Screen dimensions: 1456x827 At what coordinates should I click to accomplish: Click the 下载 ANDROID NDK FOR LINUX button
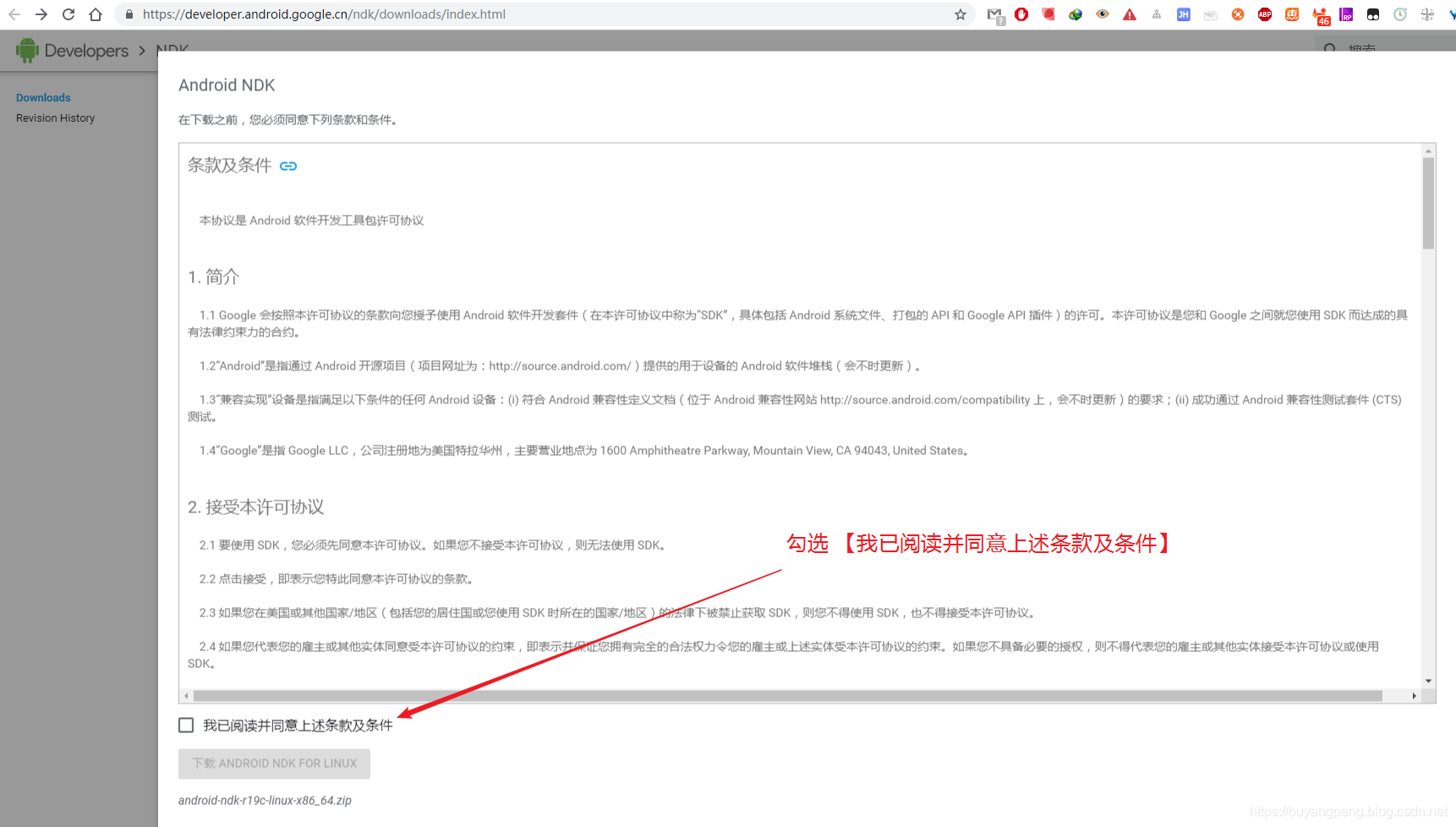click(274, 764)
